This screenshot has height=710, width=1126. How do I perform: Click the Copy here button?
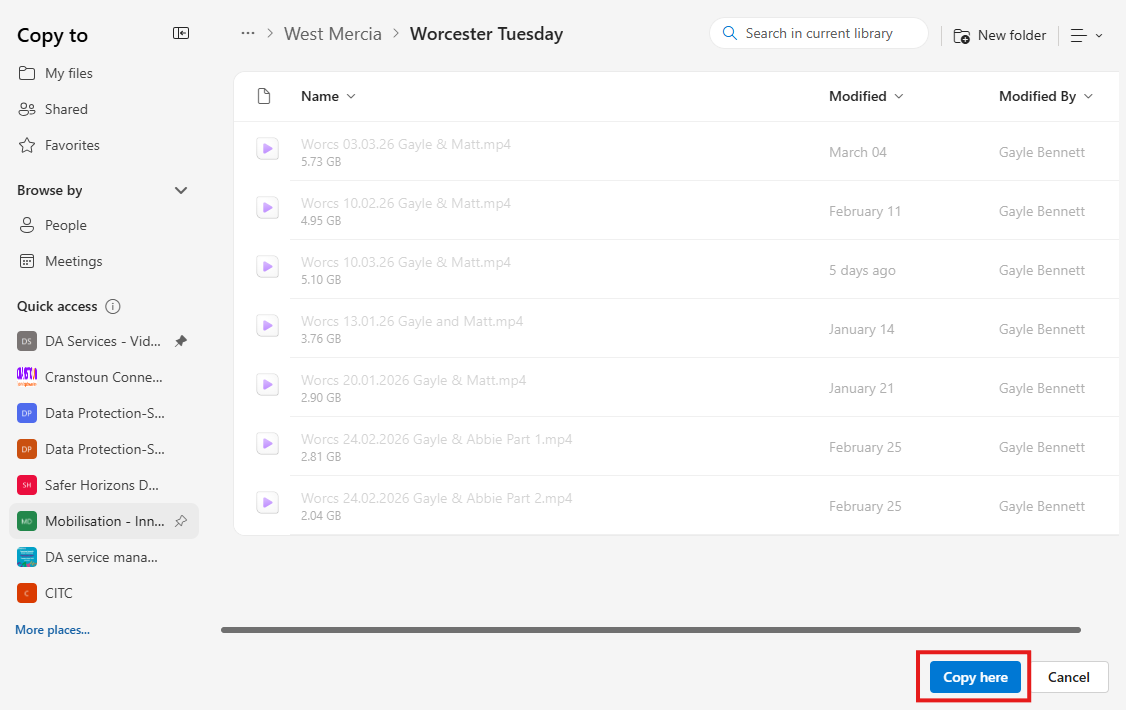[975, 677]
